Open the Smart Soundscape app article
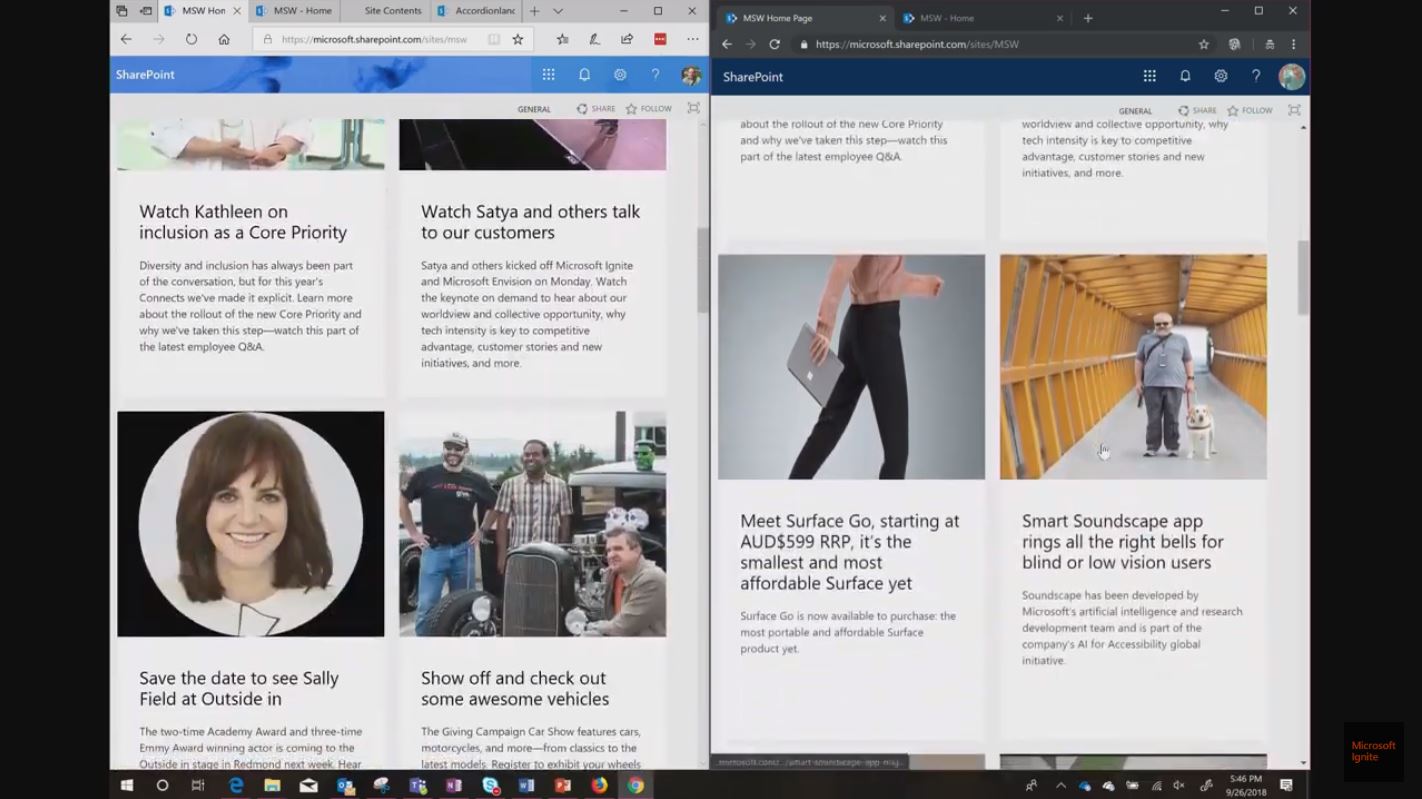The height and width of the screenshot is (799, 1422). pyautogui.click(x=1131, y=541)
